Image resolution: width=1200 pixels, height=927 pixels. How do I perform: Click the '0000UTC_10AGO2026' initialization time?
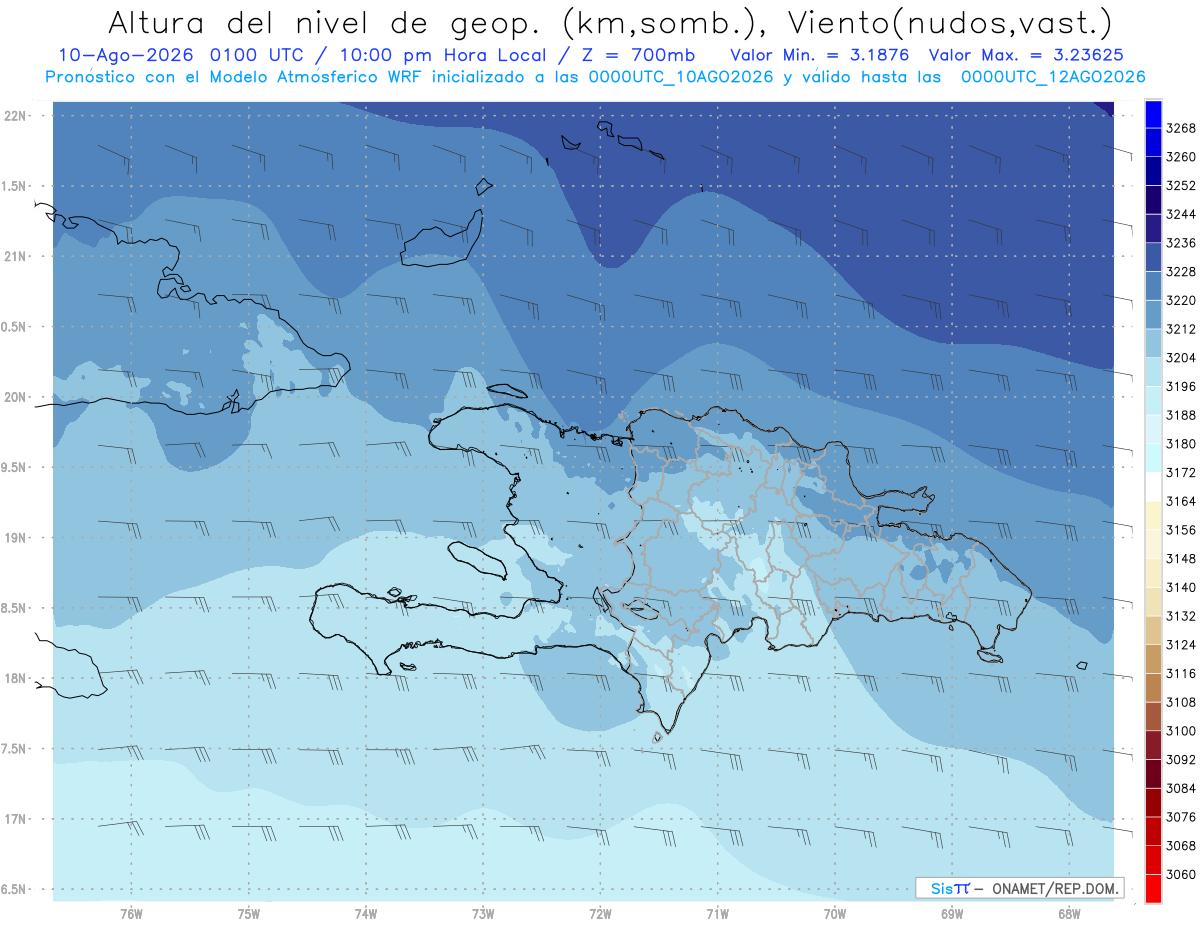[681, 77]
